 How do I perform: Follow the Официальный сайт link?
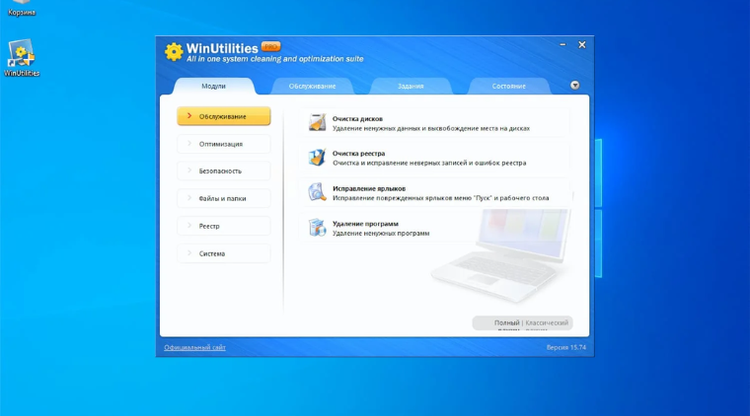(x=195, y=347)
